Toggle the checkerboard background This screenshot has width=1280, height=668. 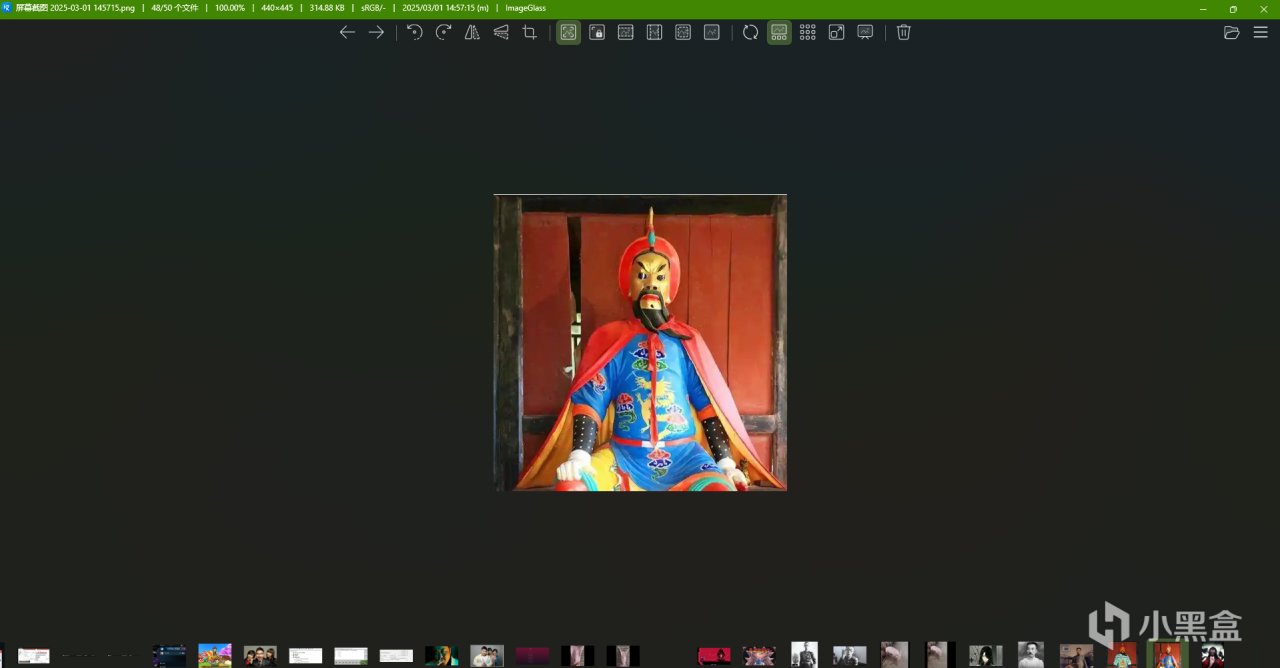click(x=808, y=32)
